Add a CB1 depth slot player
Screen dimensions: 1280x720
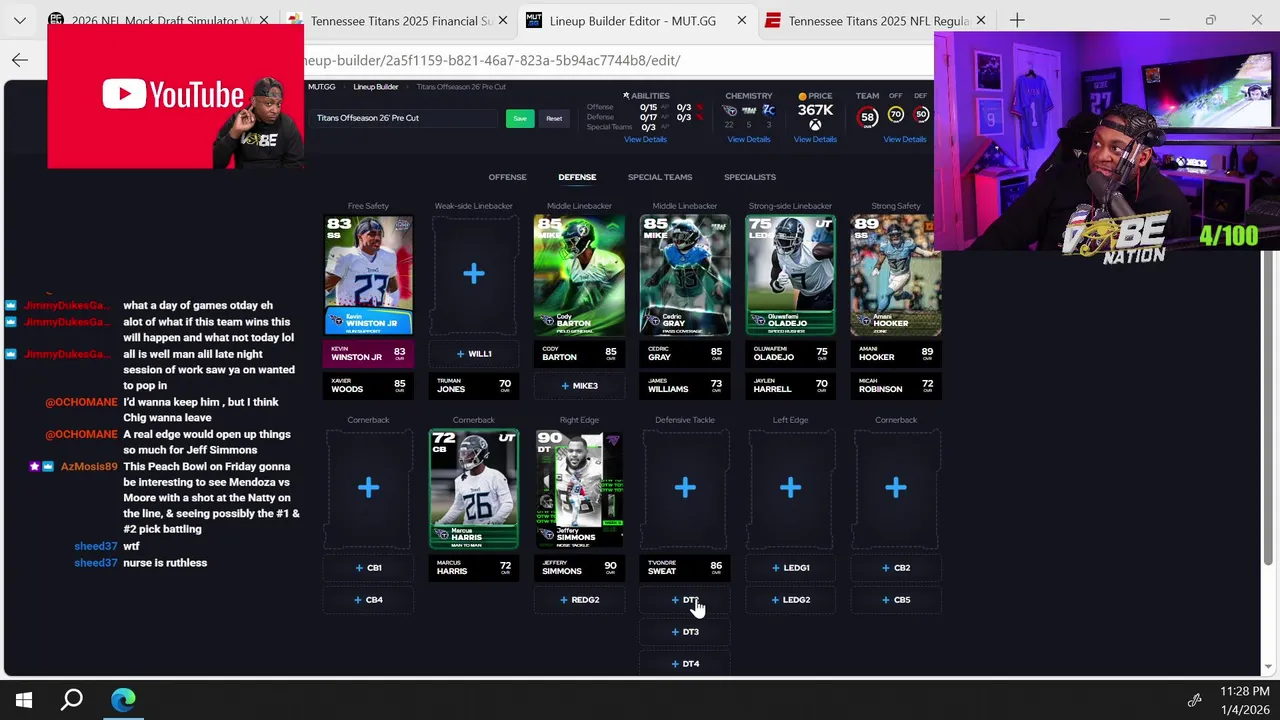(x=368, y=568)
